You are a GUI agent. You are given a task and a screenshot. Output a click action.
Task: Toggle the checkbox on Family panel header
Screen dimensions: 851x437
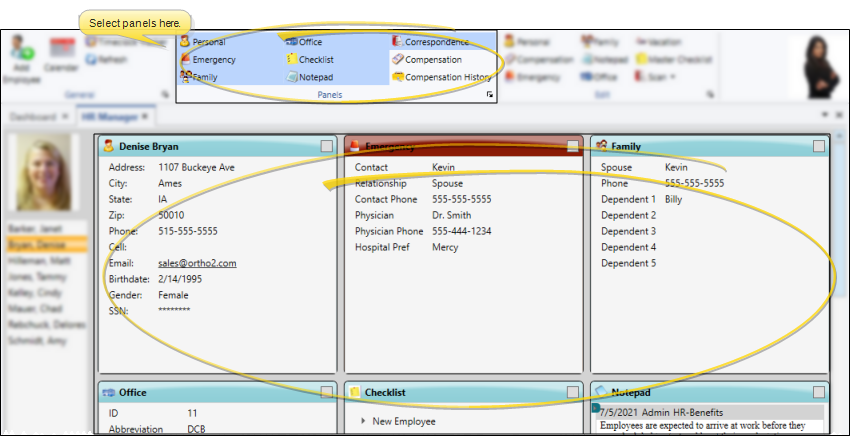pos(819,146)
